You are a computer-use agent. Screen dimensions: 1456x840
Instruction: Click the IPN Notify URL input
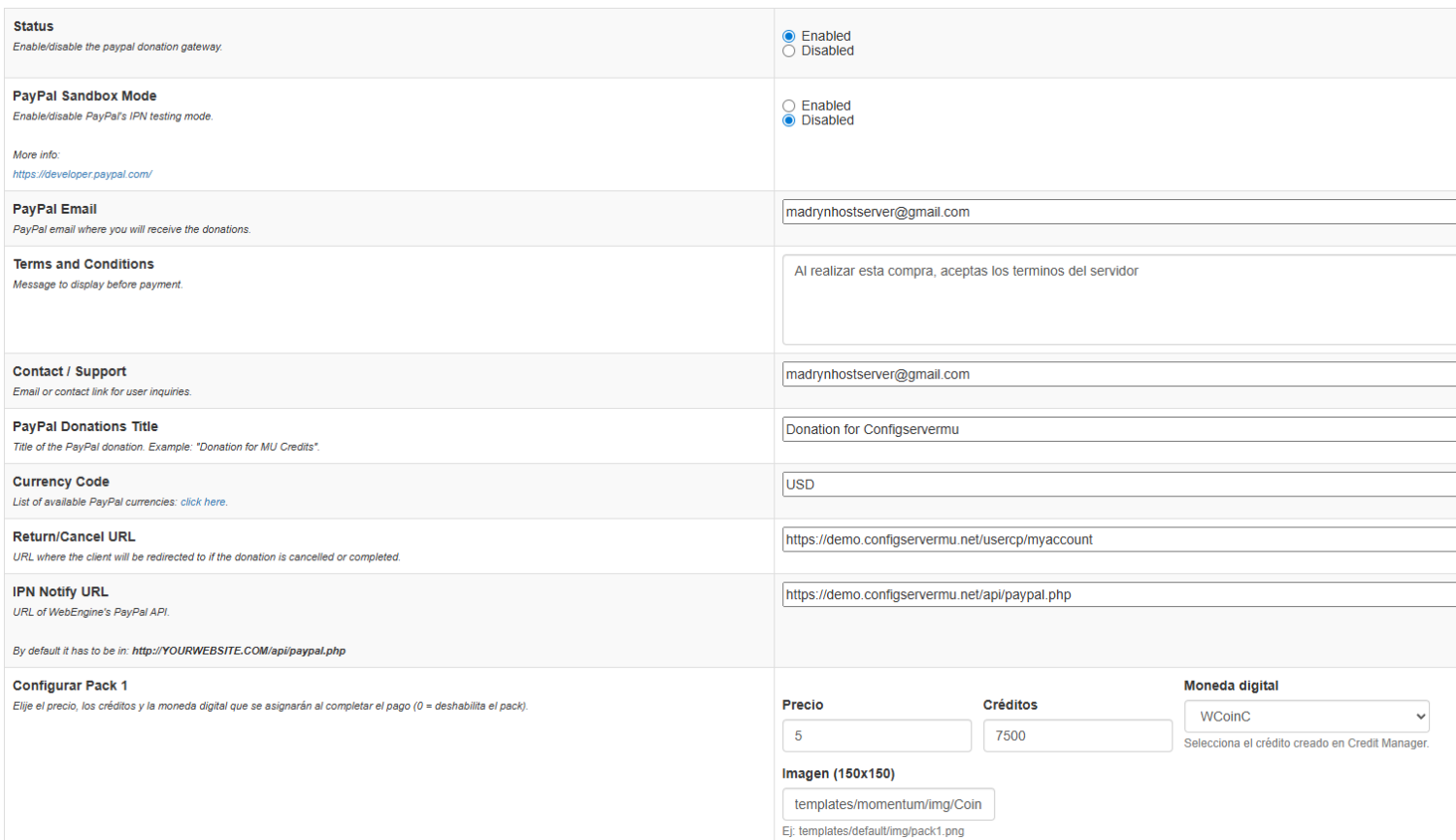click(1116, 594)
